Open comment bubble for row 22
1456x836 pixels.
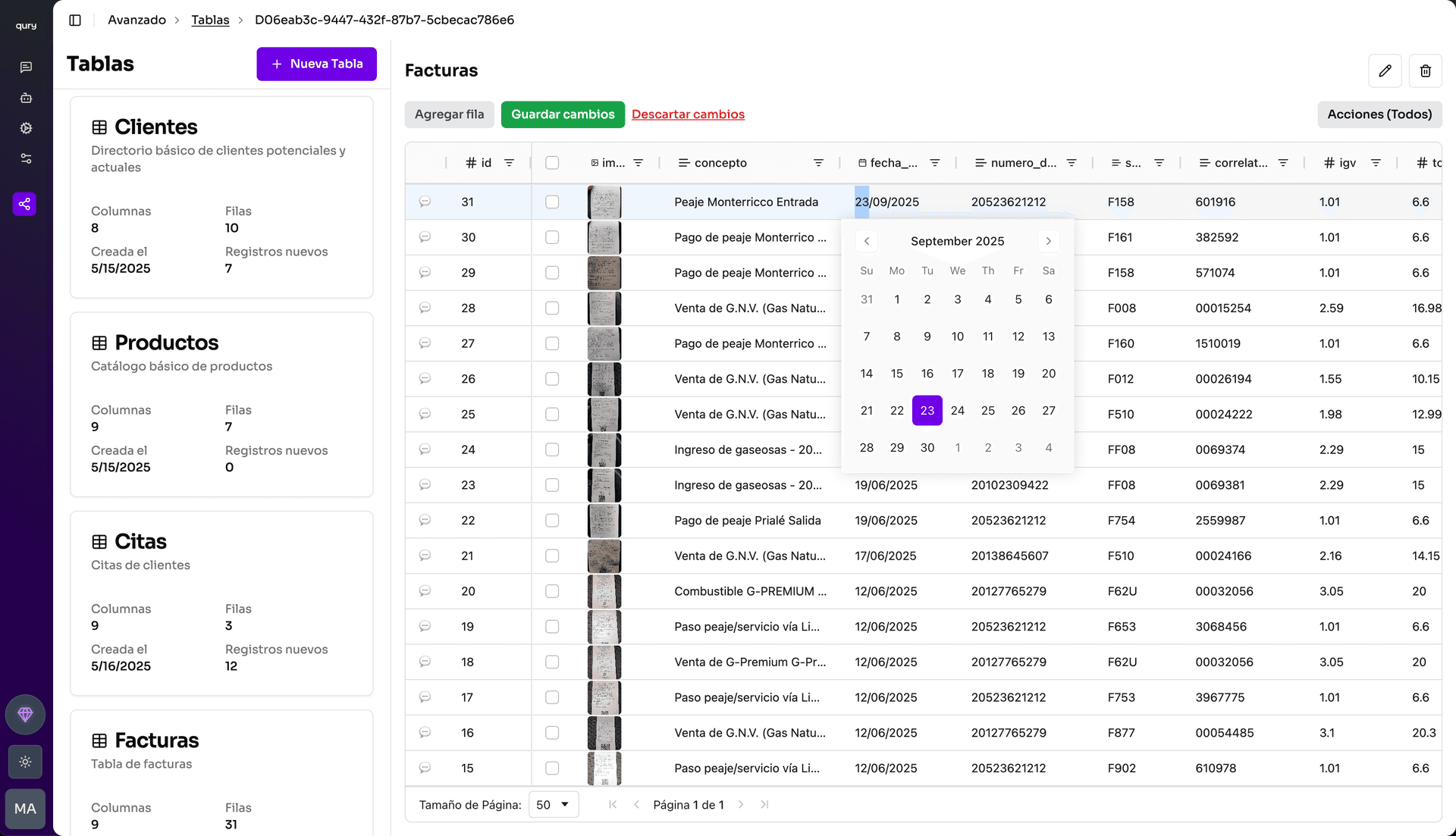pyautogui.click(x=425, y=520)
